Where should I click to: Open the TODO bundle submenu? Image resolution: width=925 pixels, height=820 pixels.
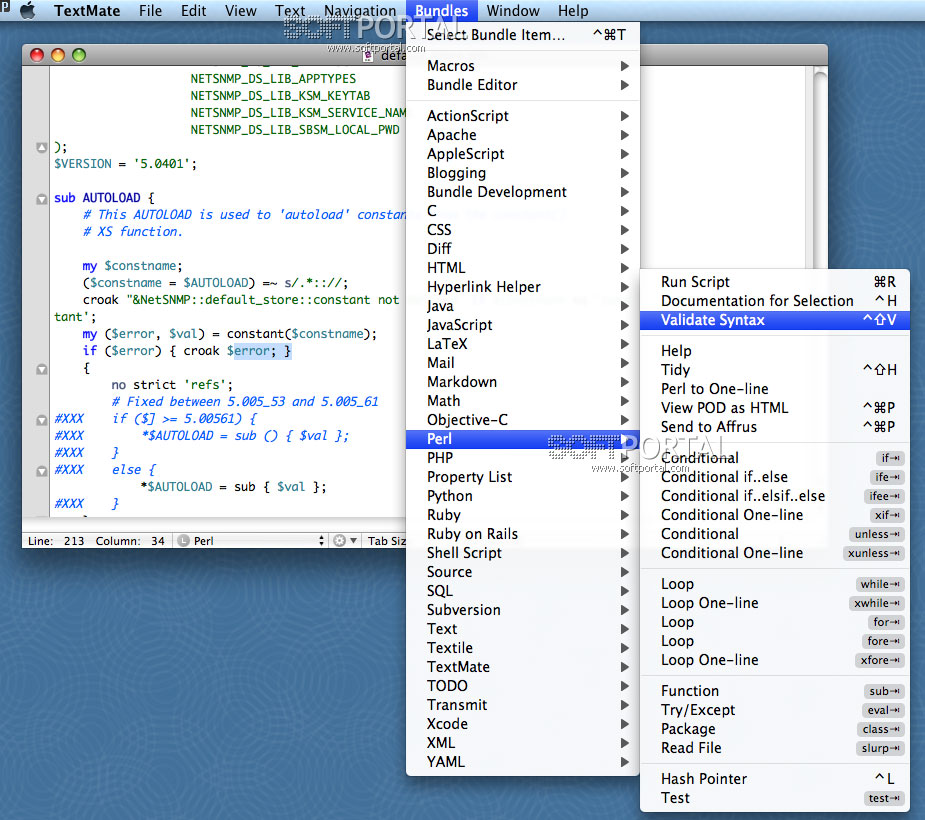tap(523, 685)
